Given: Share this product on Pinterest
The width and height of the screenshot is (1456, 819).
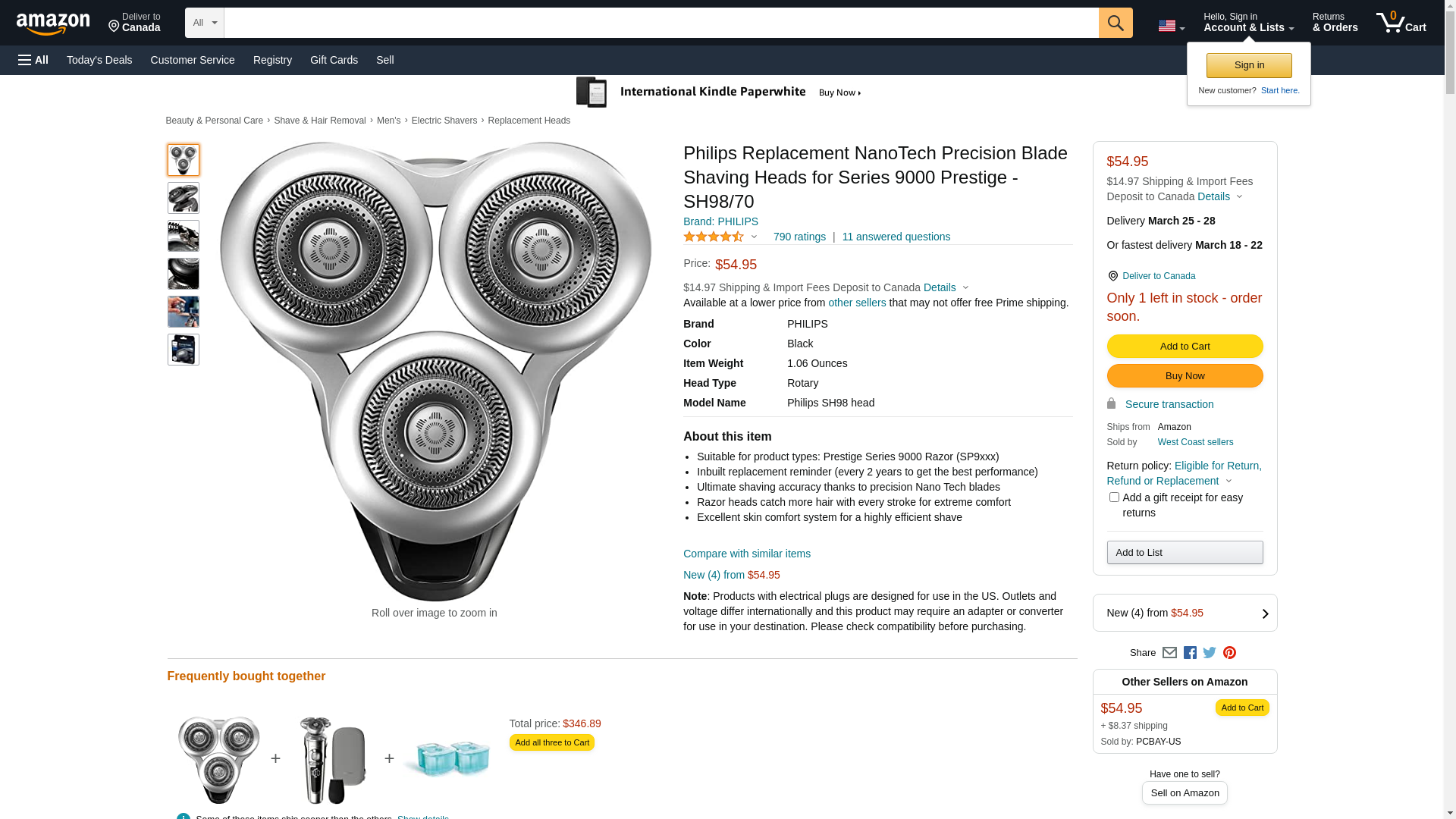Looking at the screenshot, I should click(x=1229, y=653).
